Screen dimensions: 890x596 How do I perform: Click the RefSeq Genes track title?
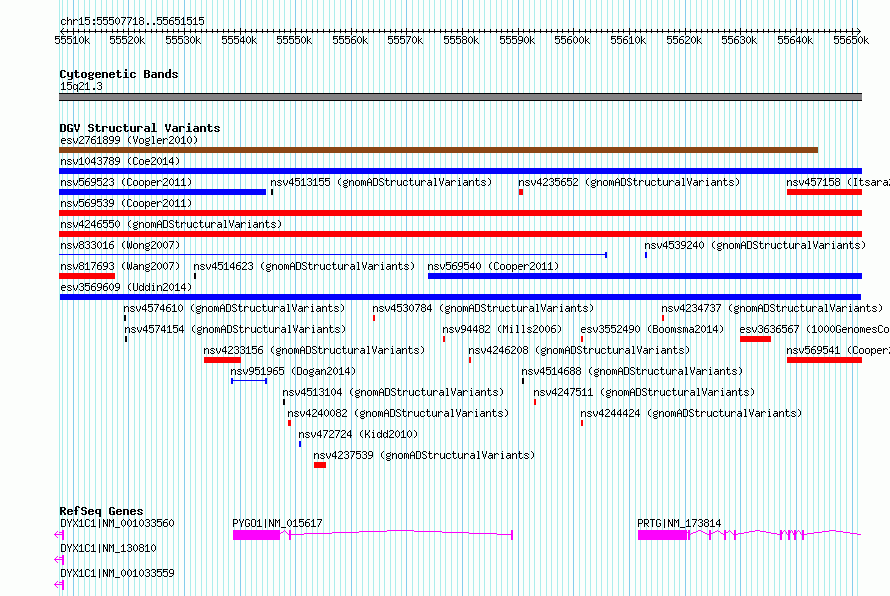101,511
